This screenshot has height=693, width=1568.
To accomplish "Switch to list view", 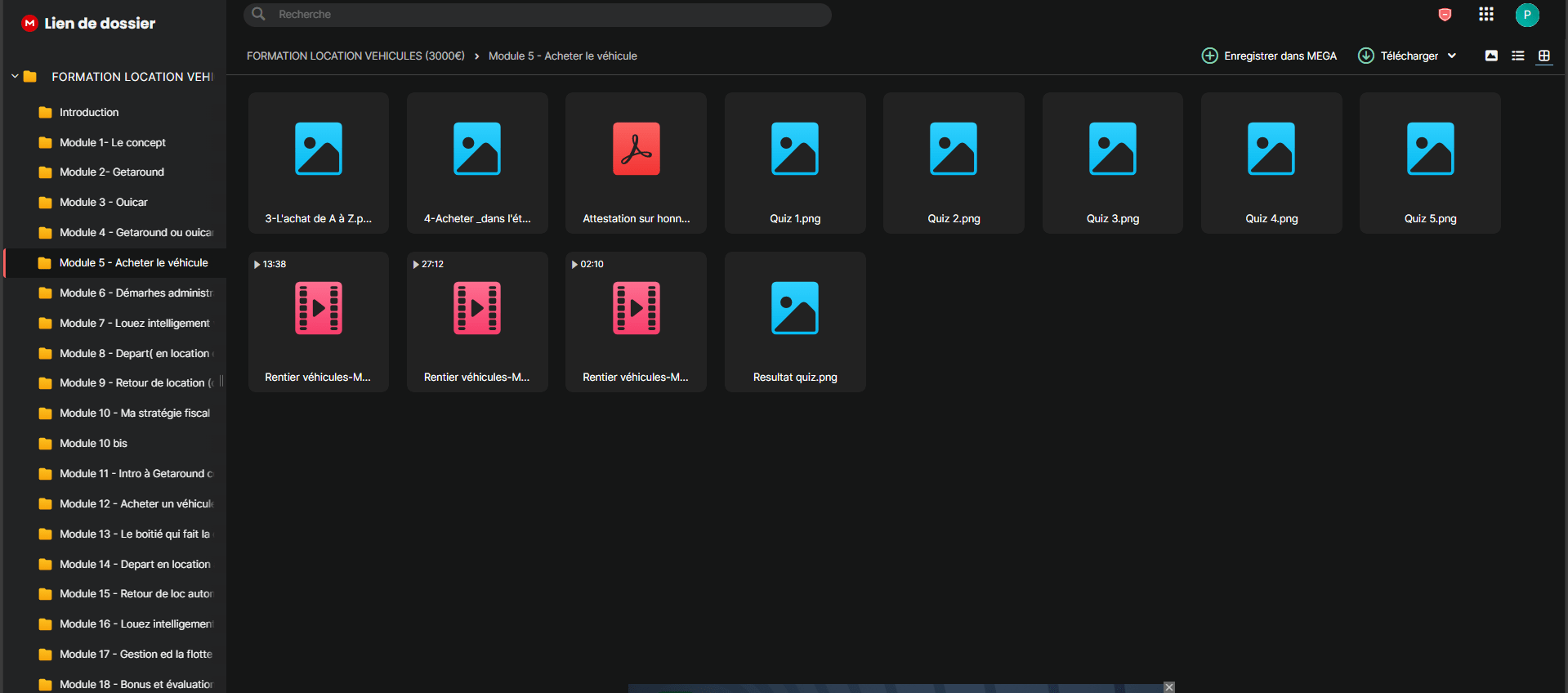I will point(1518,56).
